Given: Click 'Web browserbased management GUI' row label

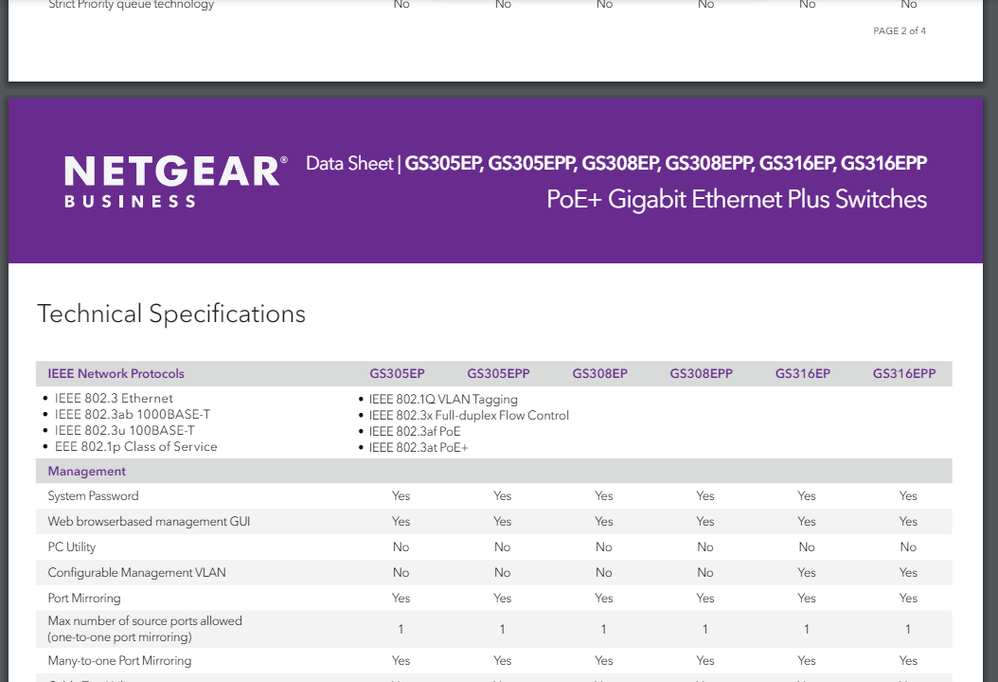Looking at the screenshot, I should [x=149, y=521].
